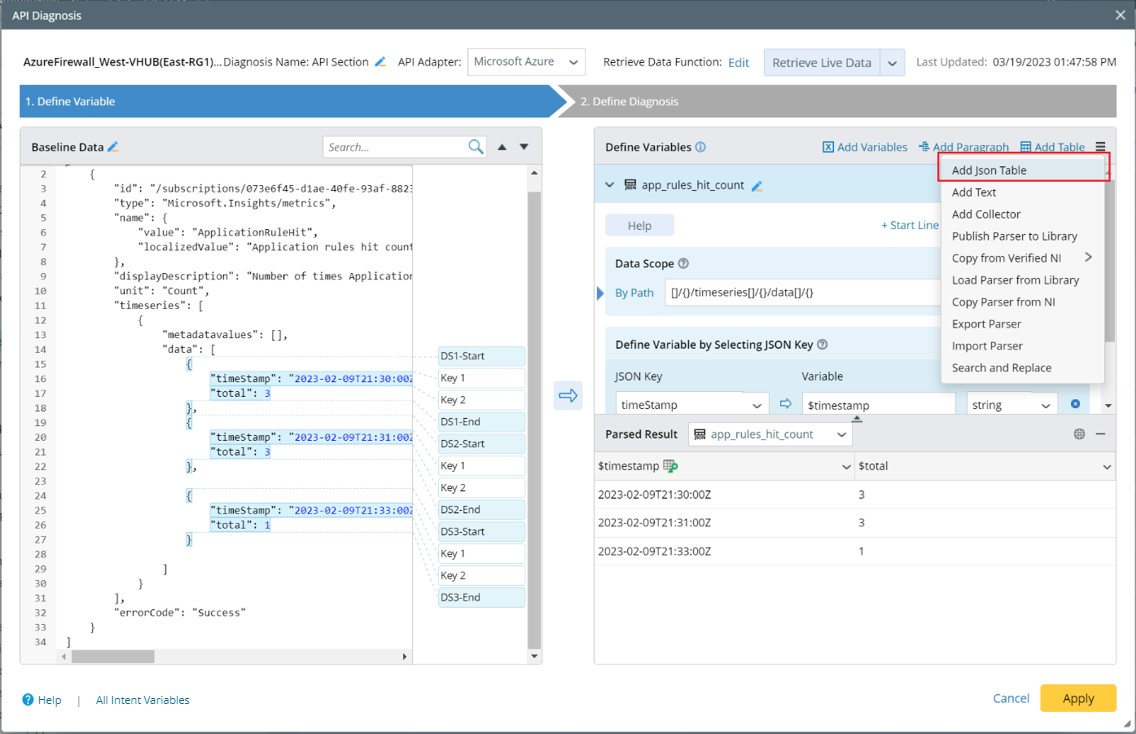
Task: Collapse the app_rules_hit_count section
Action: (x=610, y=185)
